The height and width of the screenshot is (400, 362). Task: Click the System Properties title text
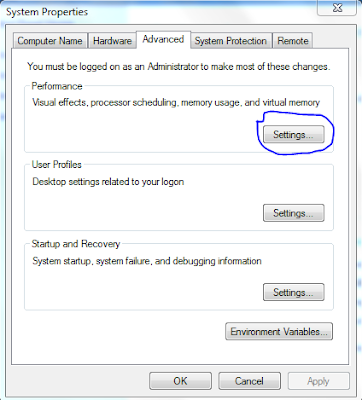click(x=47, y=12)
